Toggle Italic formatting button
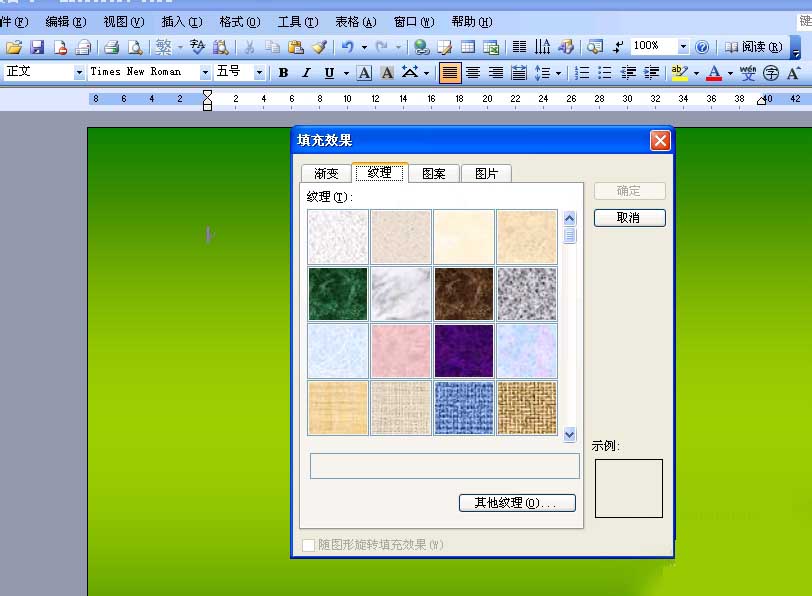Screen dimensions: 812x596 (x=307, y=72)
